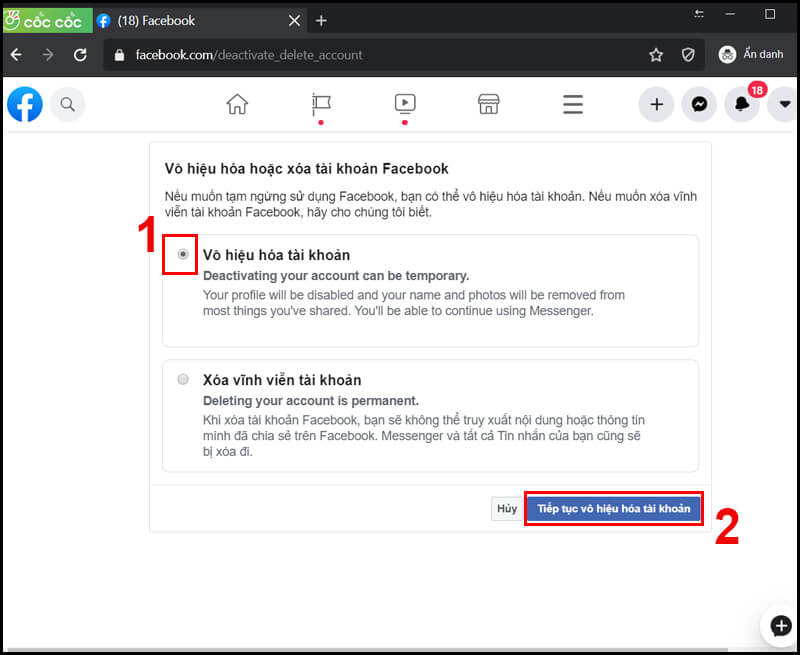
Task: Open the hamburger menu
Action: point(572,104)
